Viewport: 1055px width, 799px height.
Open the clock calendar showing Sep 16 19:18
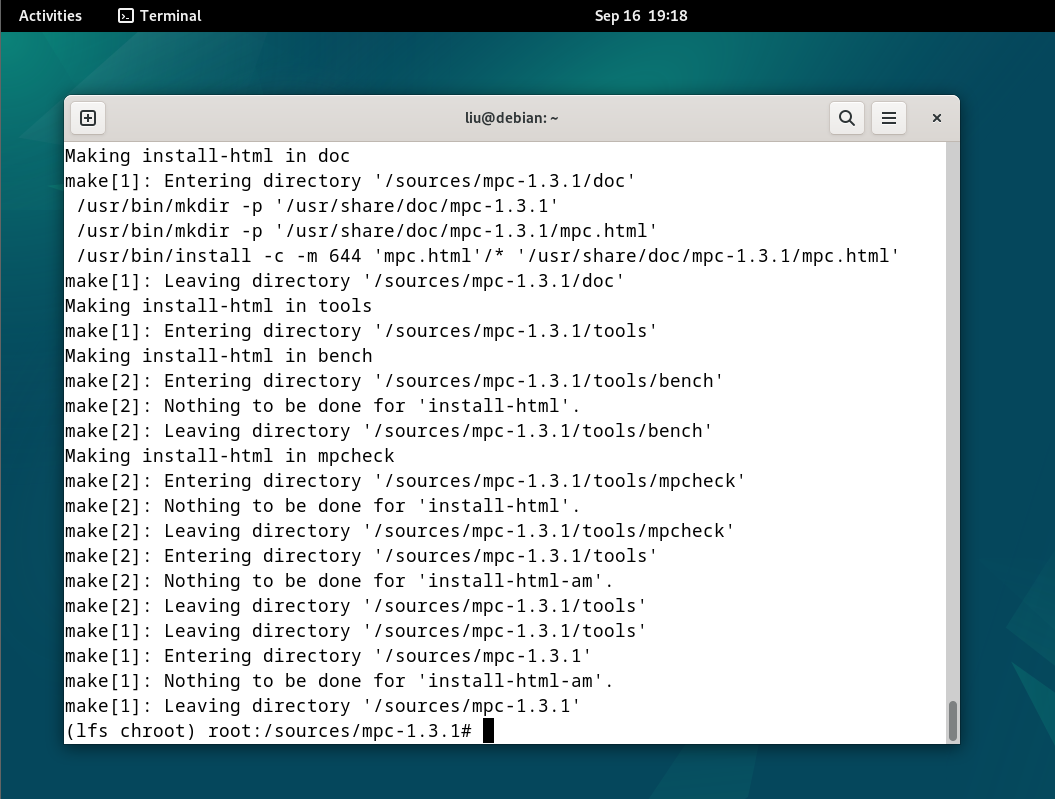click(641, 15)
